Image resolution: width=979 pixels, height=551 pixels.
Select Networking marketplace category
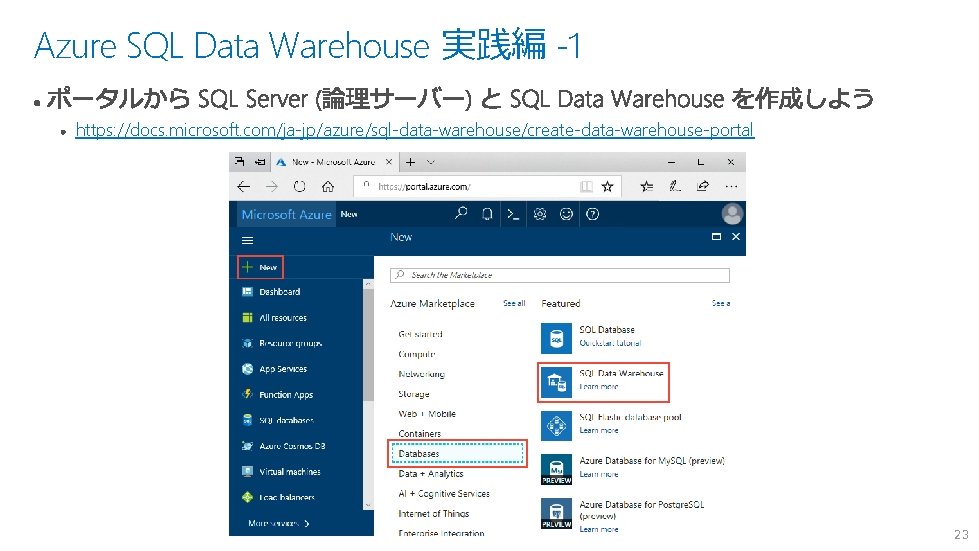point(421,374)
